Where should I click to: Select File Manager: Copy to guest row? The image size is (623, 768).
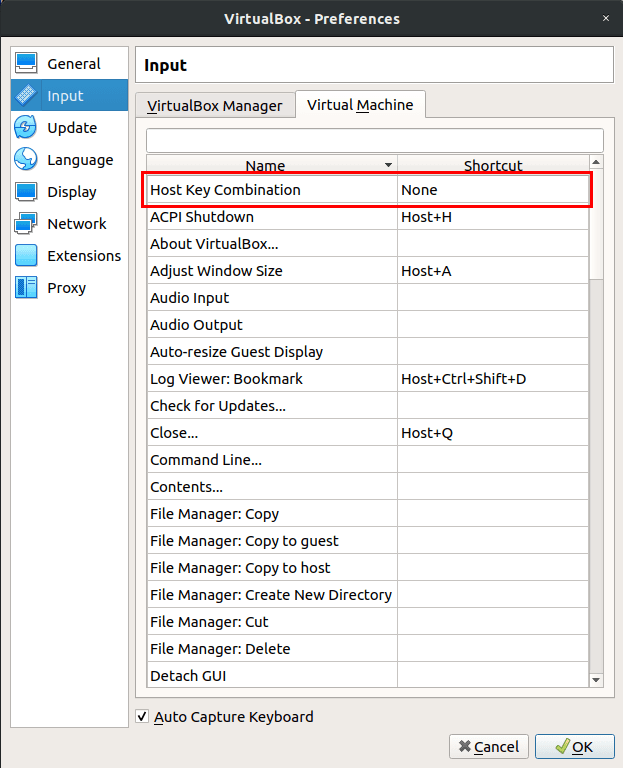pos(368,540)
